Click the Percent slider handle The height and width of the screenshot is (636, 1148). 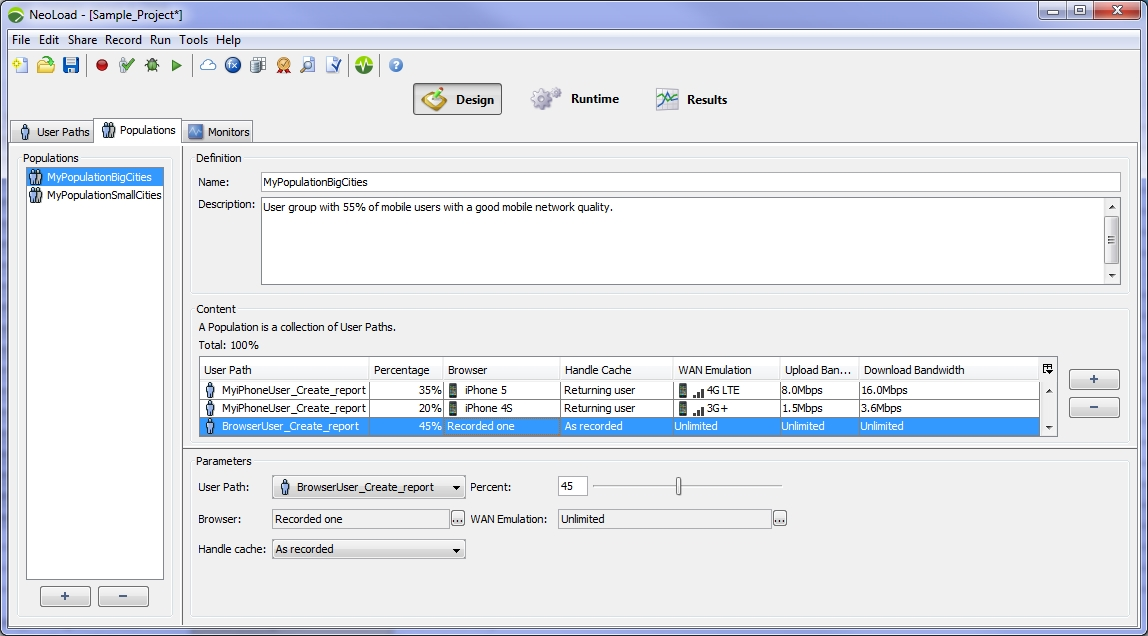(x=678, y=487)
